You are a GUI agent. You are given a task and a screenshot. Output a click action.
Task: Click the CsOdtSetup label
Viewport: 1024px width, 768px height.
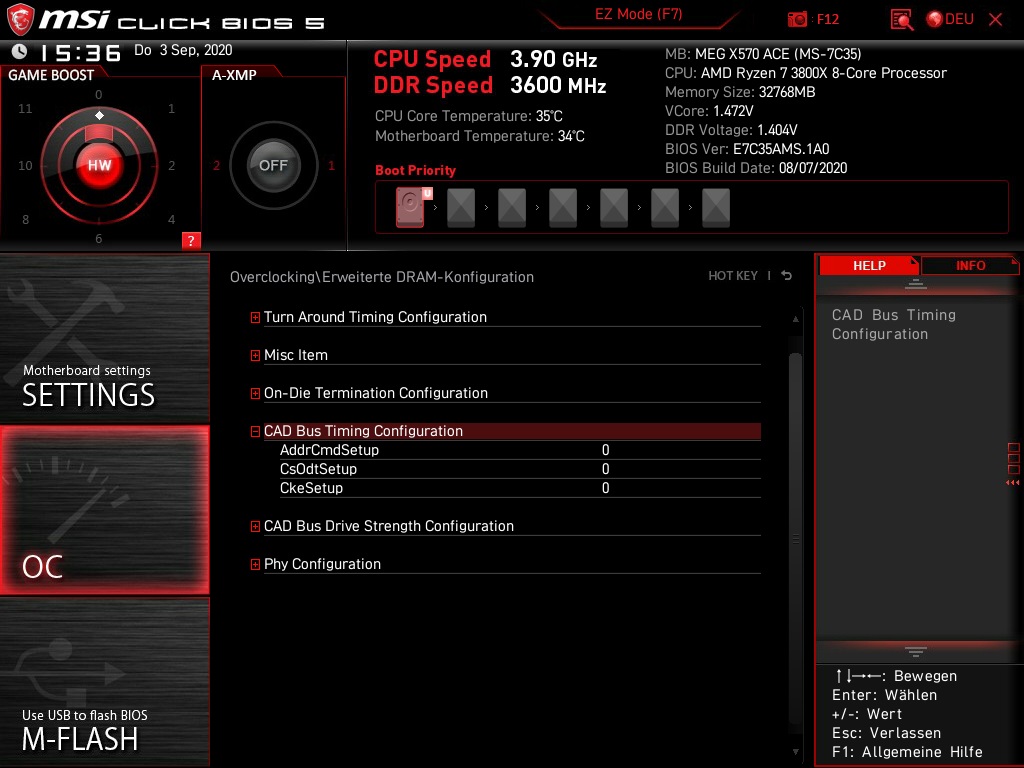(318, 469)
